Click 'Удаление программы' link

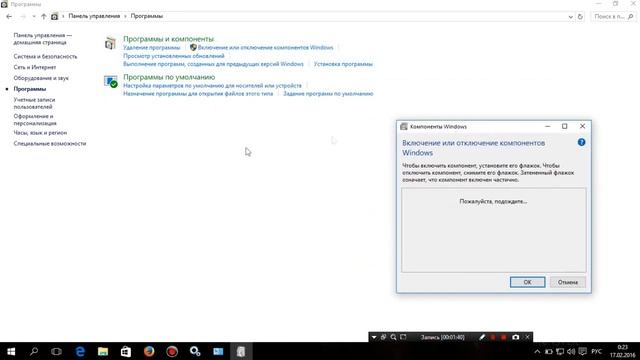[x=151, y=48]
